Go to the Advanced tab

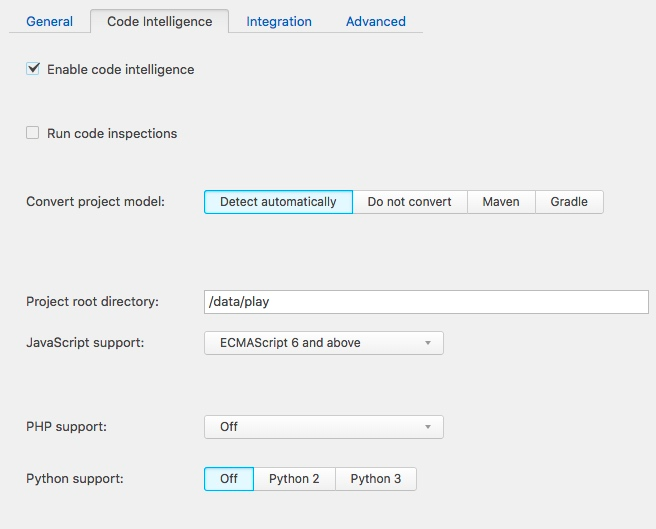375,21
